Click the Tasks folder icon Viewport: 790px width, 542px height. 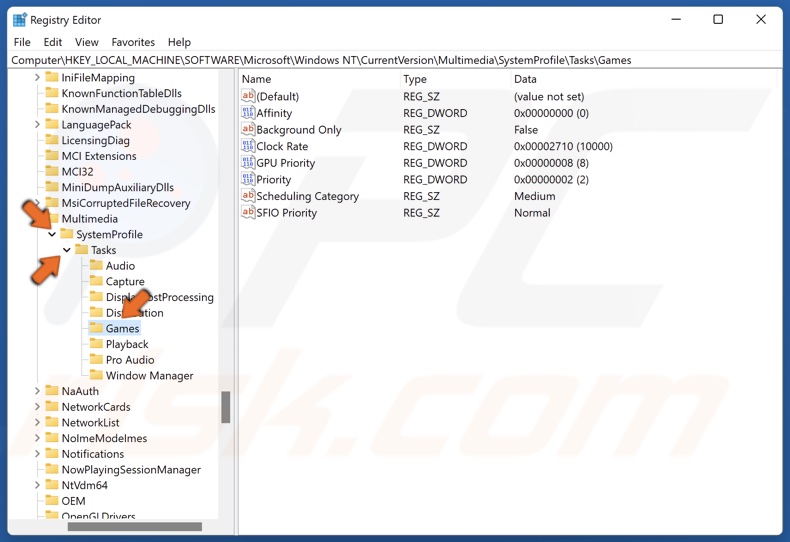[x=81, y=249]
